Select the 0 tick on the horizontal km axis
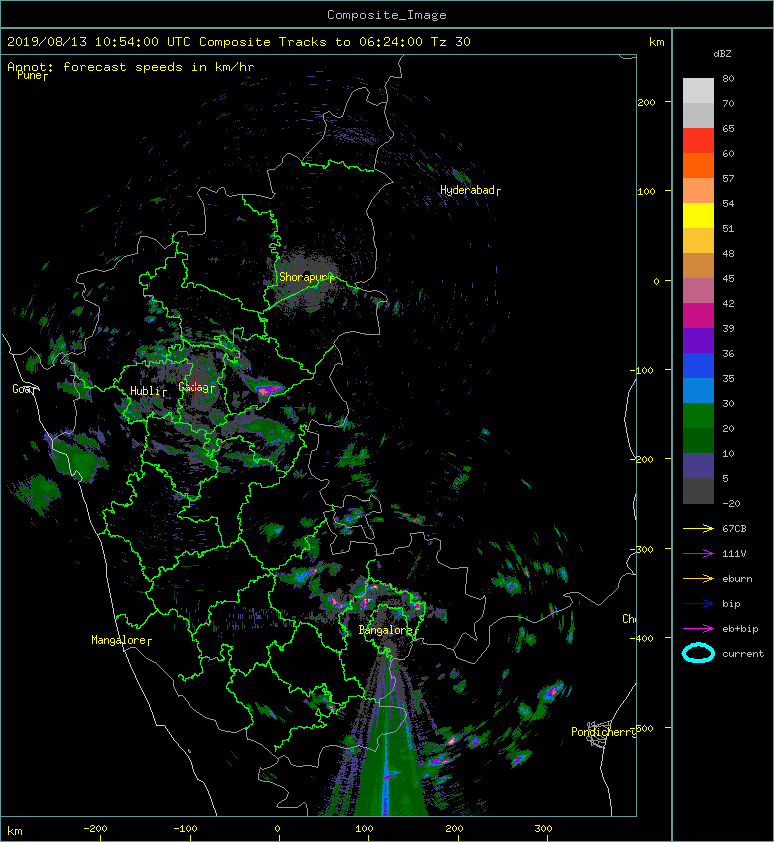 click(x=277, y=829)
